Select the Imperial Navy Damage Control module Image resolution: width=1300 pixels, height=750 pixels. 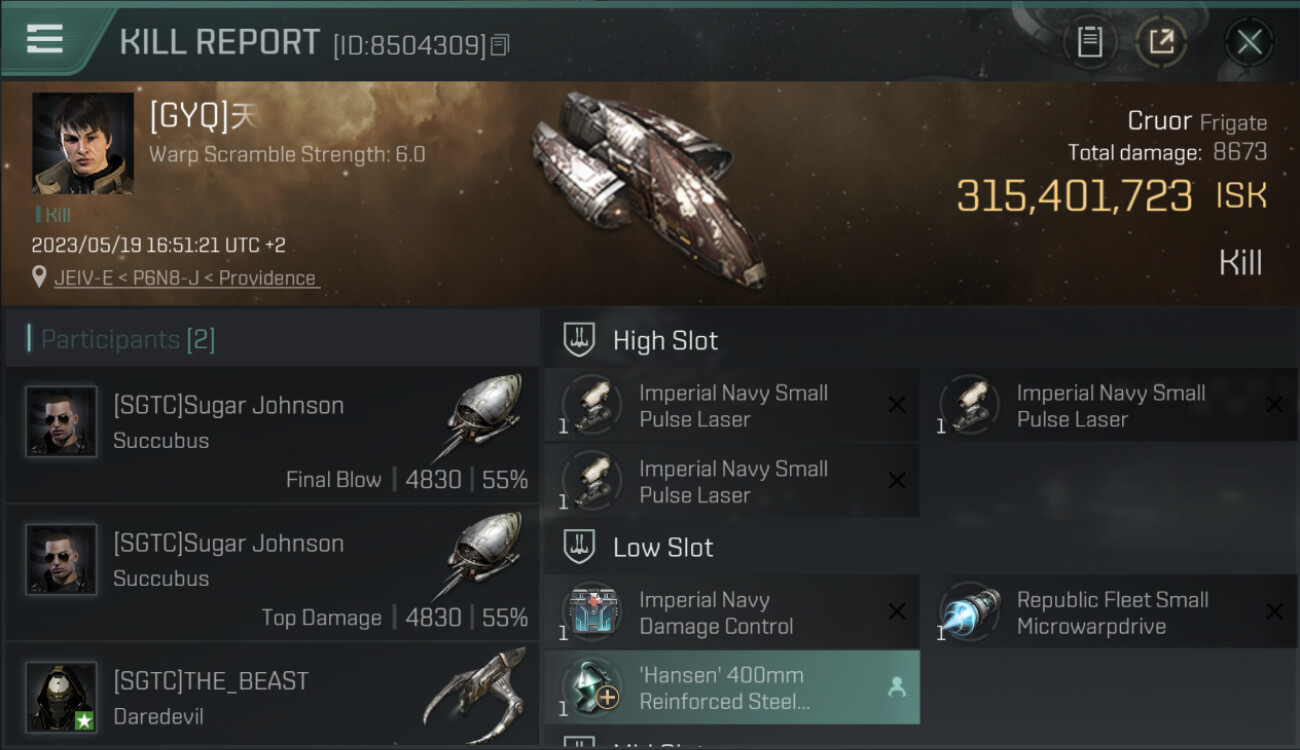(x=732, y=612)
